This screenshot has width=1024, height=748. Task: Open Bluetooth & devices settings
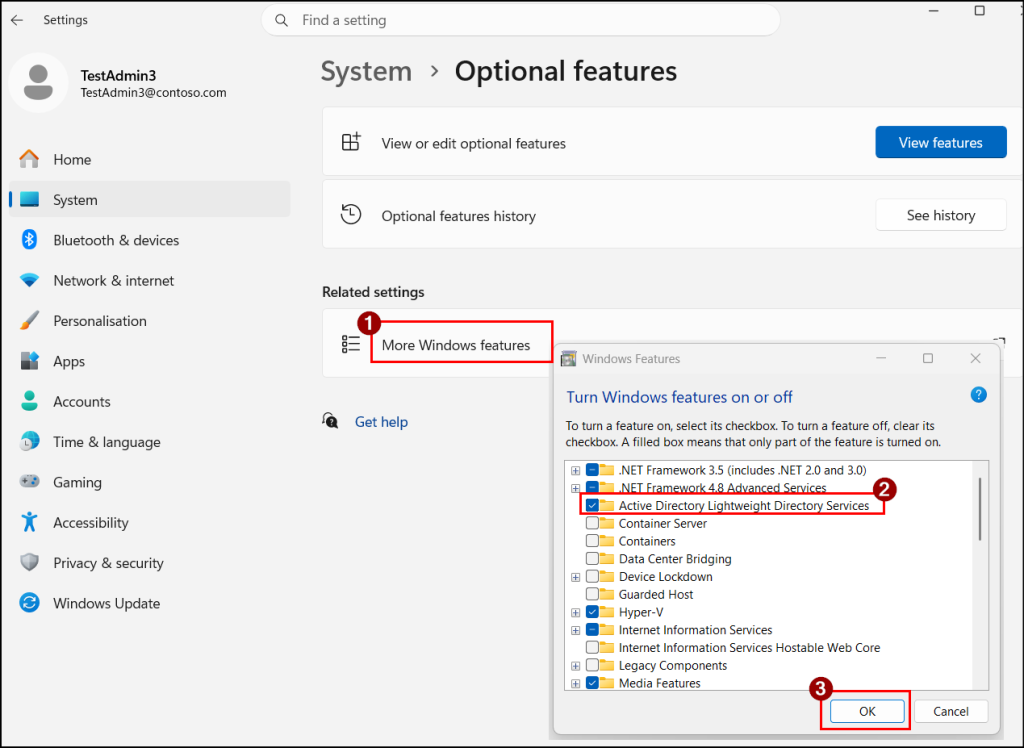(115, 240)
